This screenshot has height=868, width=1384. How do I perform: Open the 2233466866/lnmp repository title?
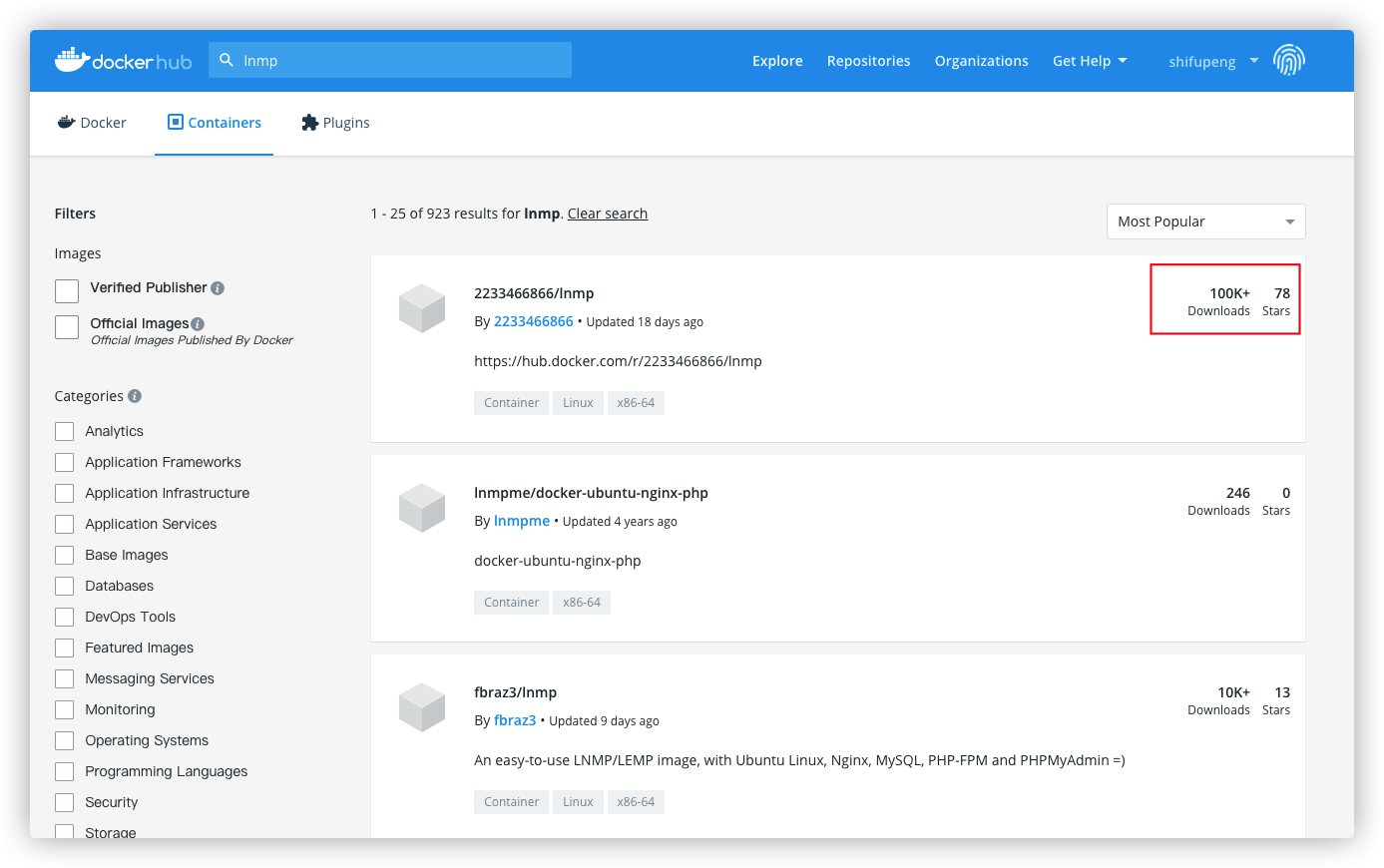coord(534,293)
